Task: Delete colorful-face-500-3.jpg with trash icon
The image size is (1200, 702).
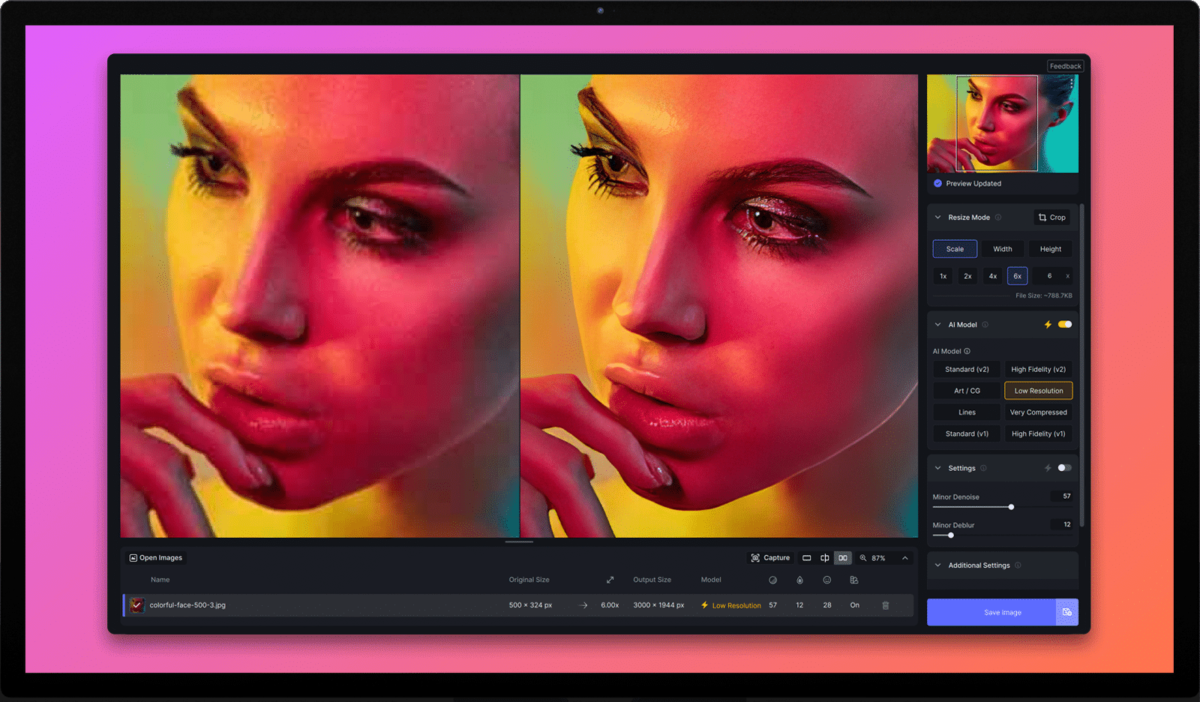Action: (x=885, y=605)
